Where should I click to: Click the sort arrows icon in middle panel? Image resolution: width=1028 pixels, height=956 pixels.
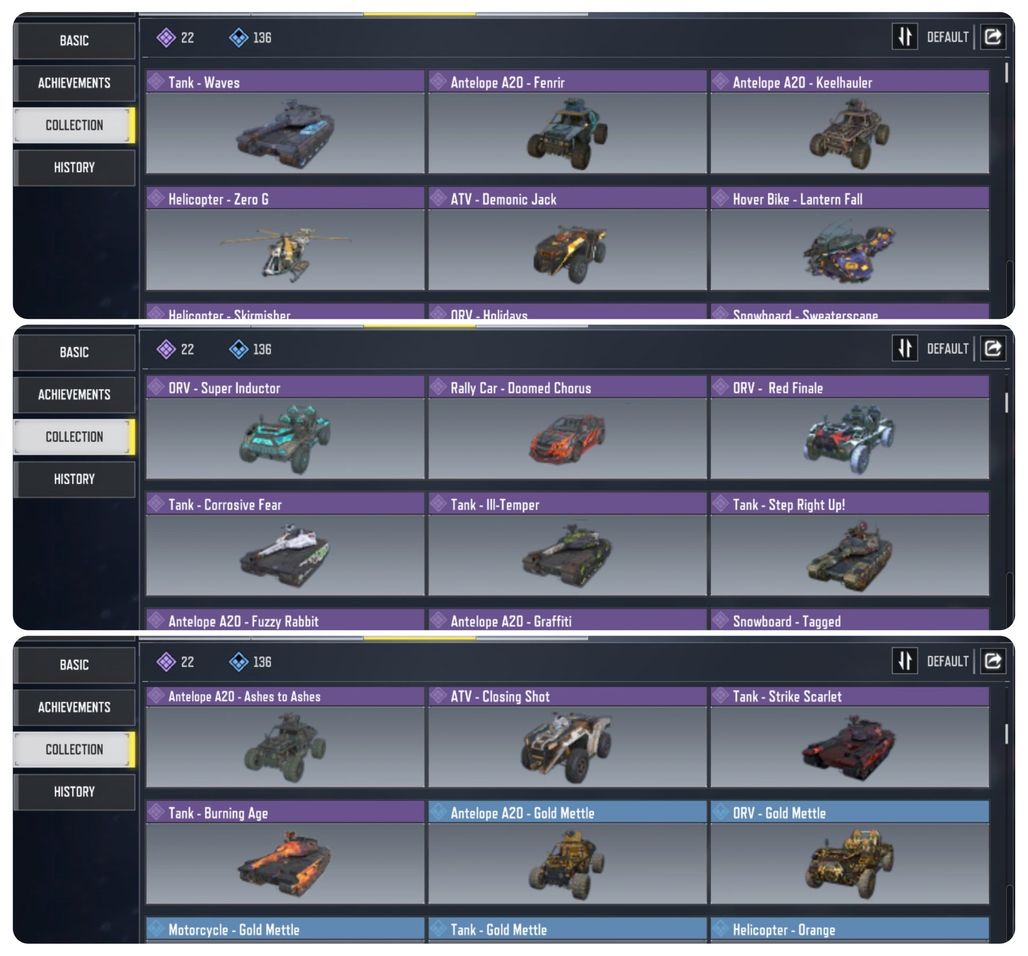click(x=905, y=348)
